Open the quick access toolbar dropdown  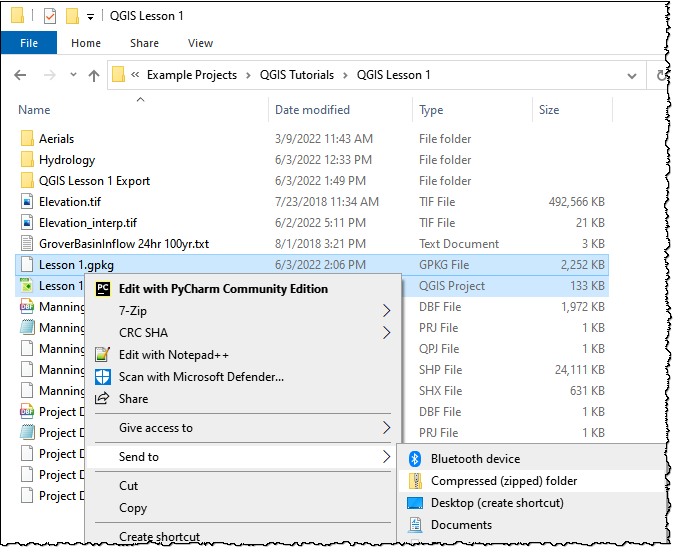pyautogui.click(x=90, y=17)
